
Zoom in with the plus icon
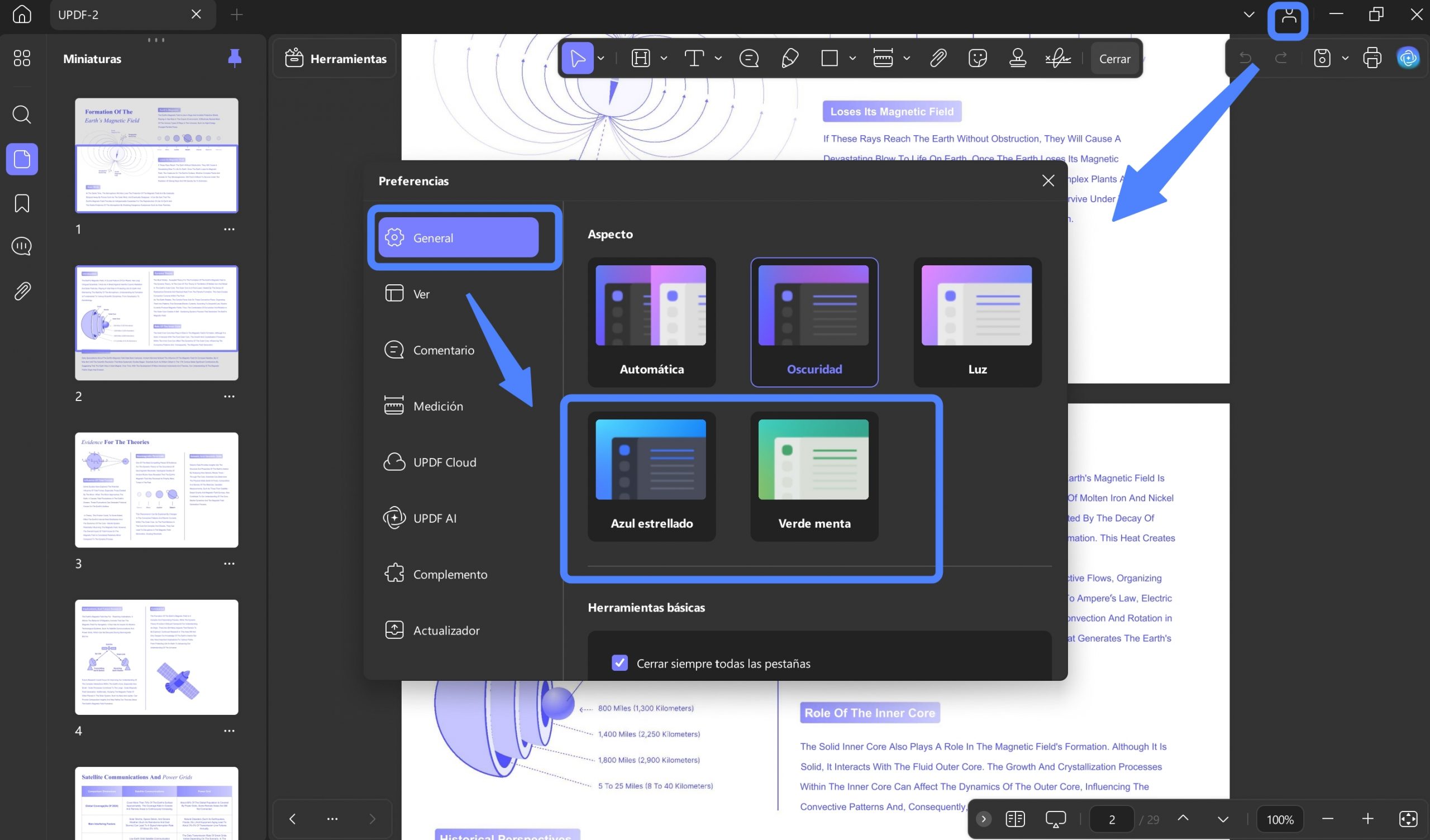1367,818
